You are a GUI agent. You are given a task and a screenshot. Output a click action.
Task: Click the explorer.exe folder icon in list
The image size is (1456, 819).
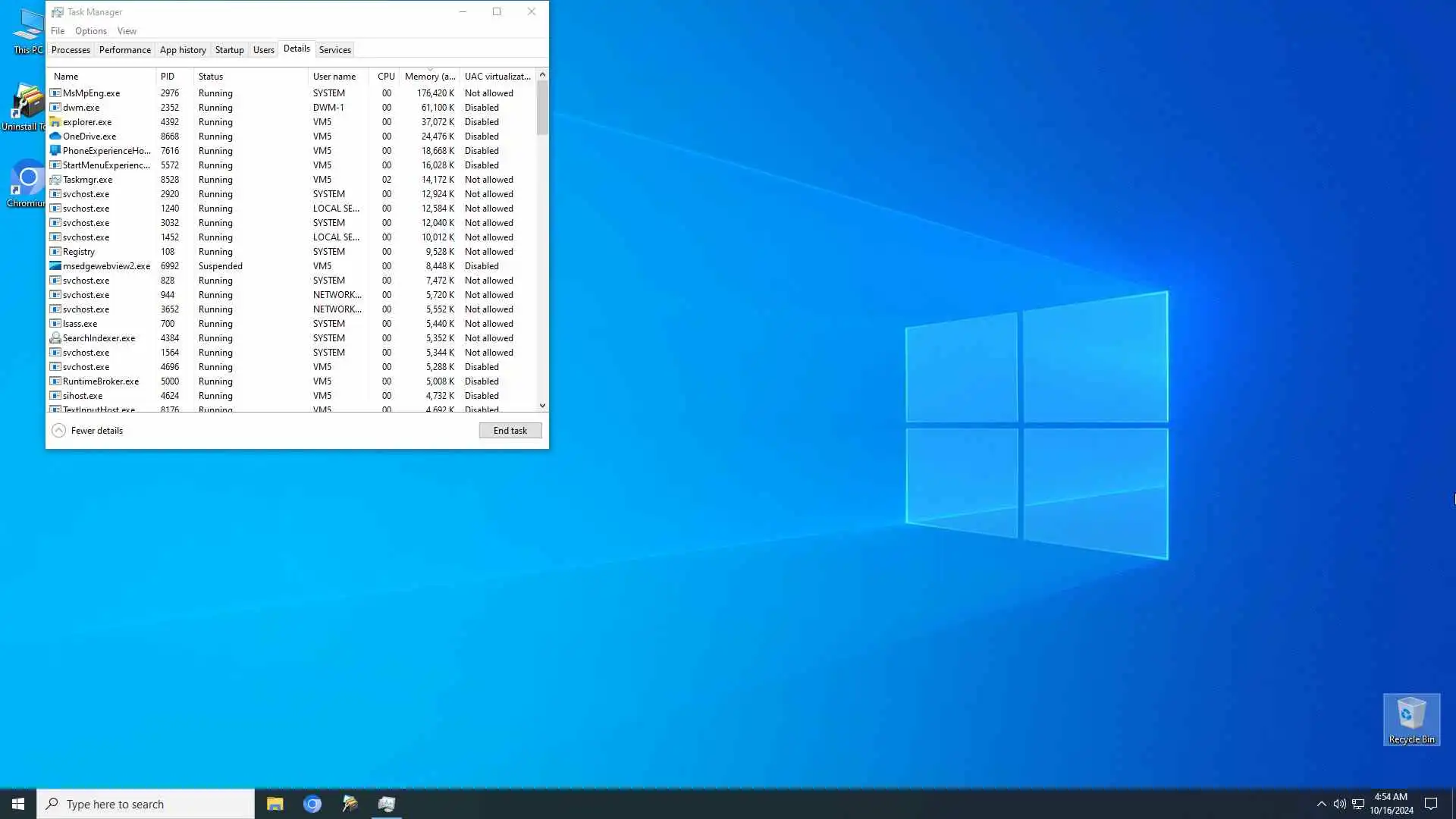tap(55, 122)
